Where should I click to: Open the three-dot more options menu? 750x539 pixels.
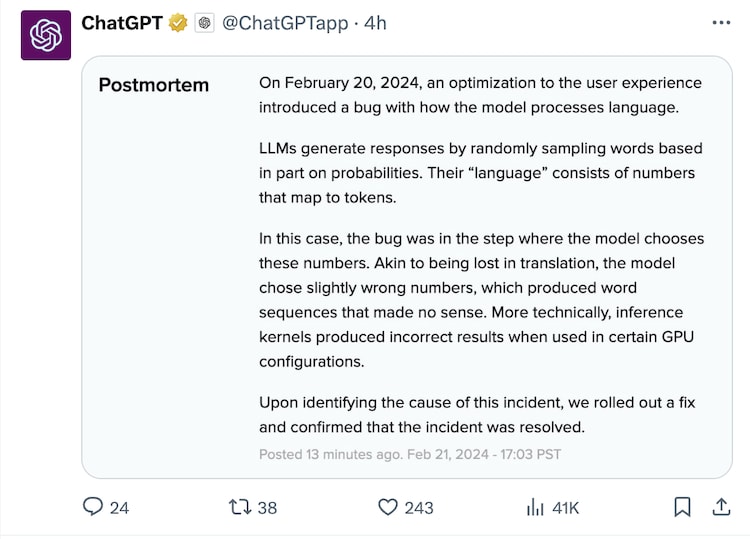click(x=721, y=22)
